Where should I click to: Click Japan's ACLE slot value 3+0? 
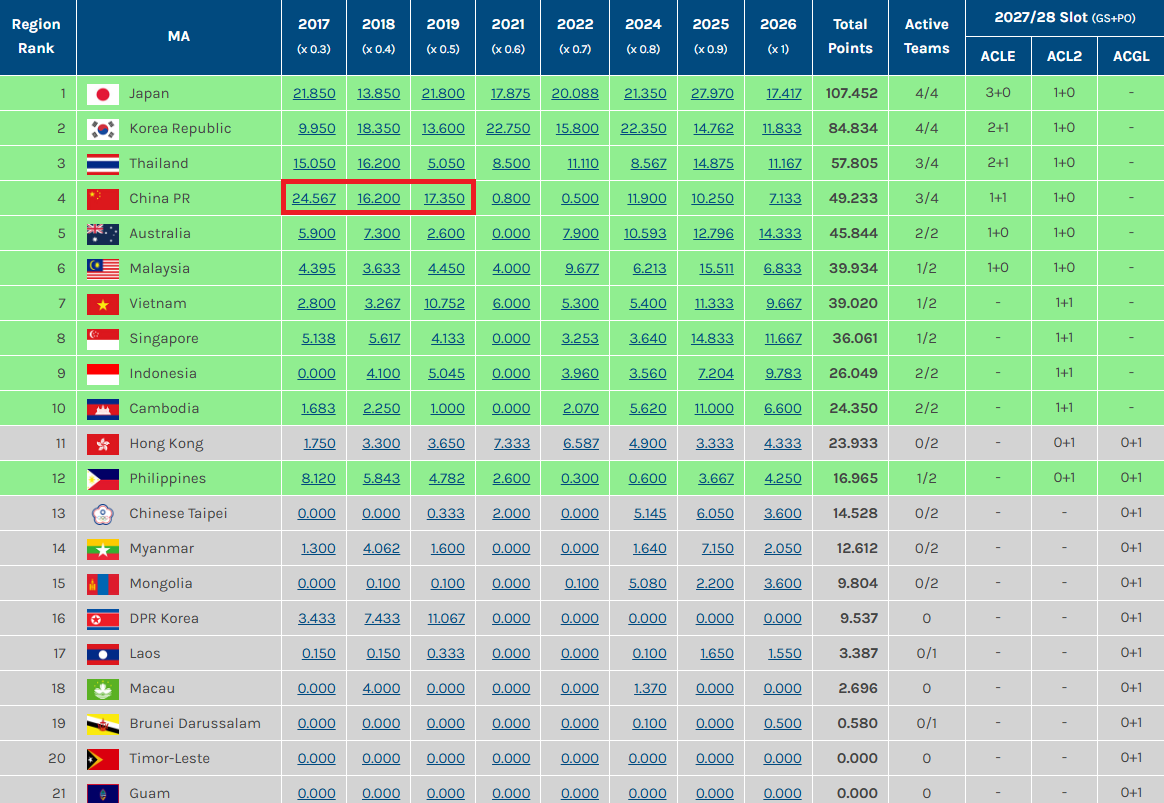(998, 93)
